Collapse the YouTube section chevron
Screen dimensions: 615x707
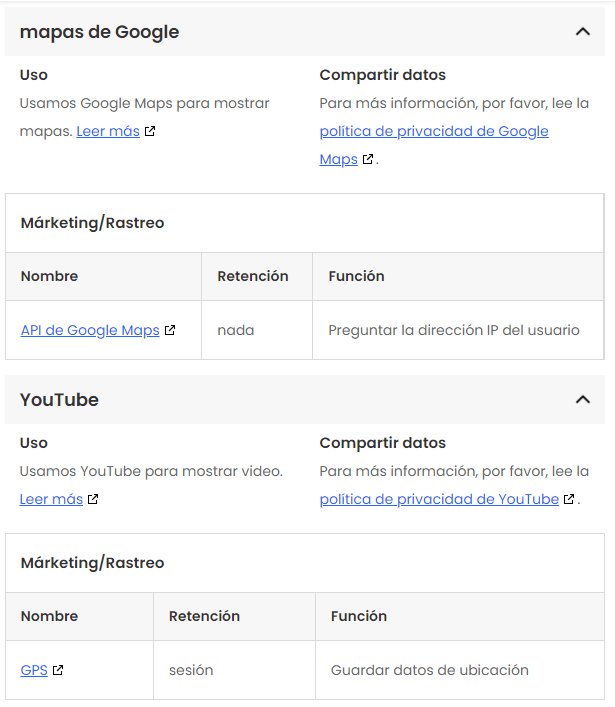tap(583, 400)
